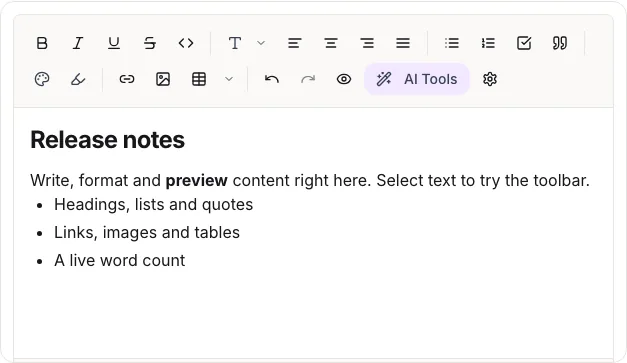This screenshot has height=363, width=627.
Task: Insert a table
Action: click(199, 79)
